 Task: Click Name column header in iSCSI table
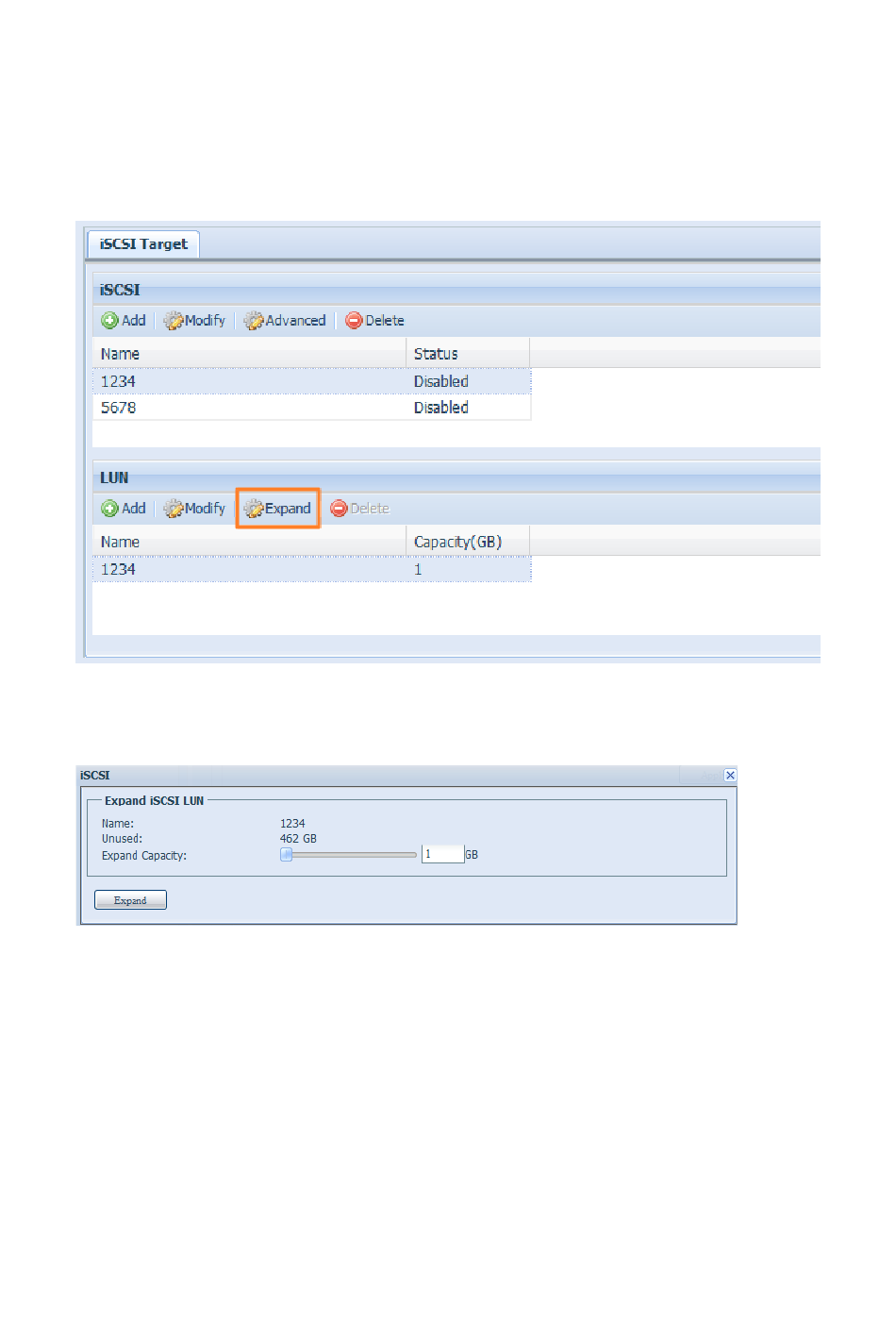click(x=249, y=354)
